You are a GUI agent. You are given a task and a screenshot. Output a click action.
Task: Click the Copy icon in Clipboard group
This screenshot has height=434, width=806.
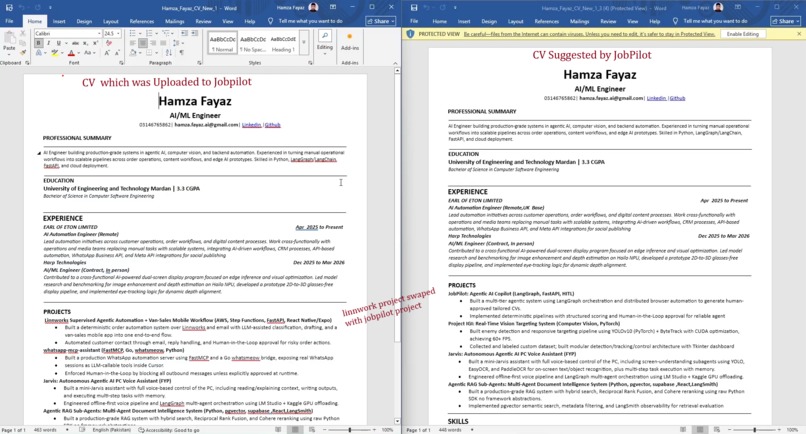pos(23,43)
